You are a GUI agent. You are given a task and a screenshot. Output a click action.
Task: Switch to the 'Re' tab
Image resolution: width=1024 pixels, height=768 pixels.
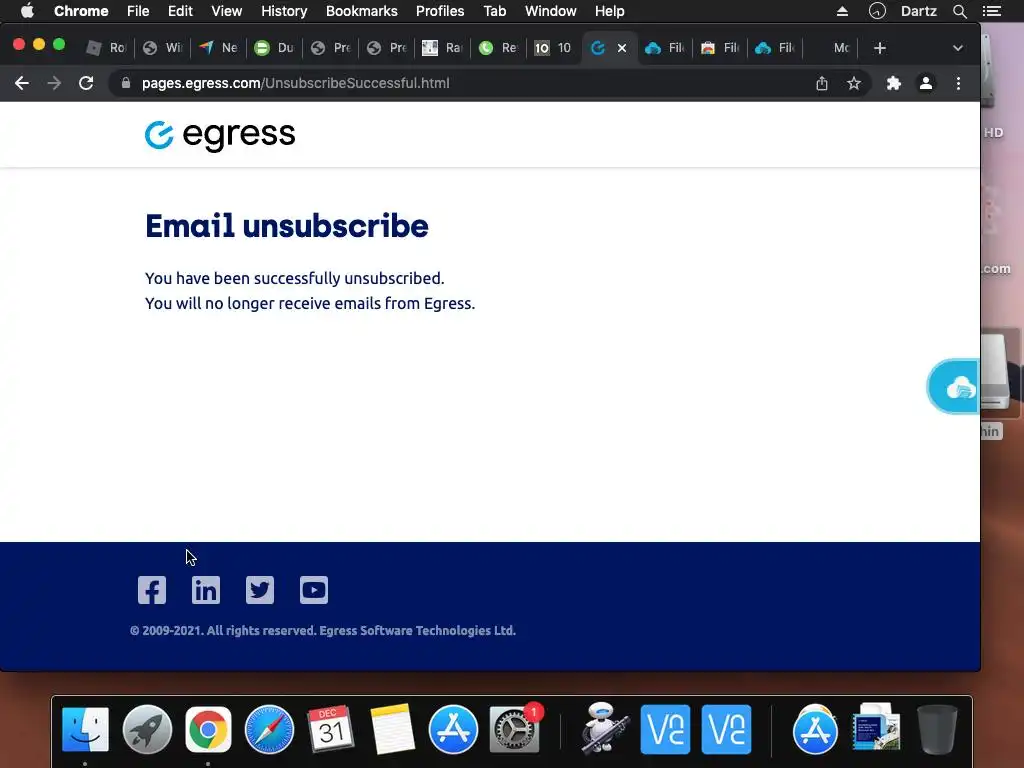click(498, 48)
